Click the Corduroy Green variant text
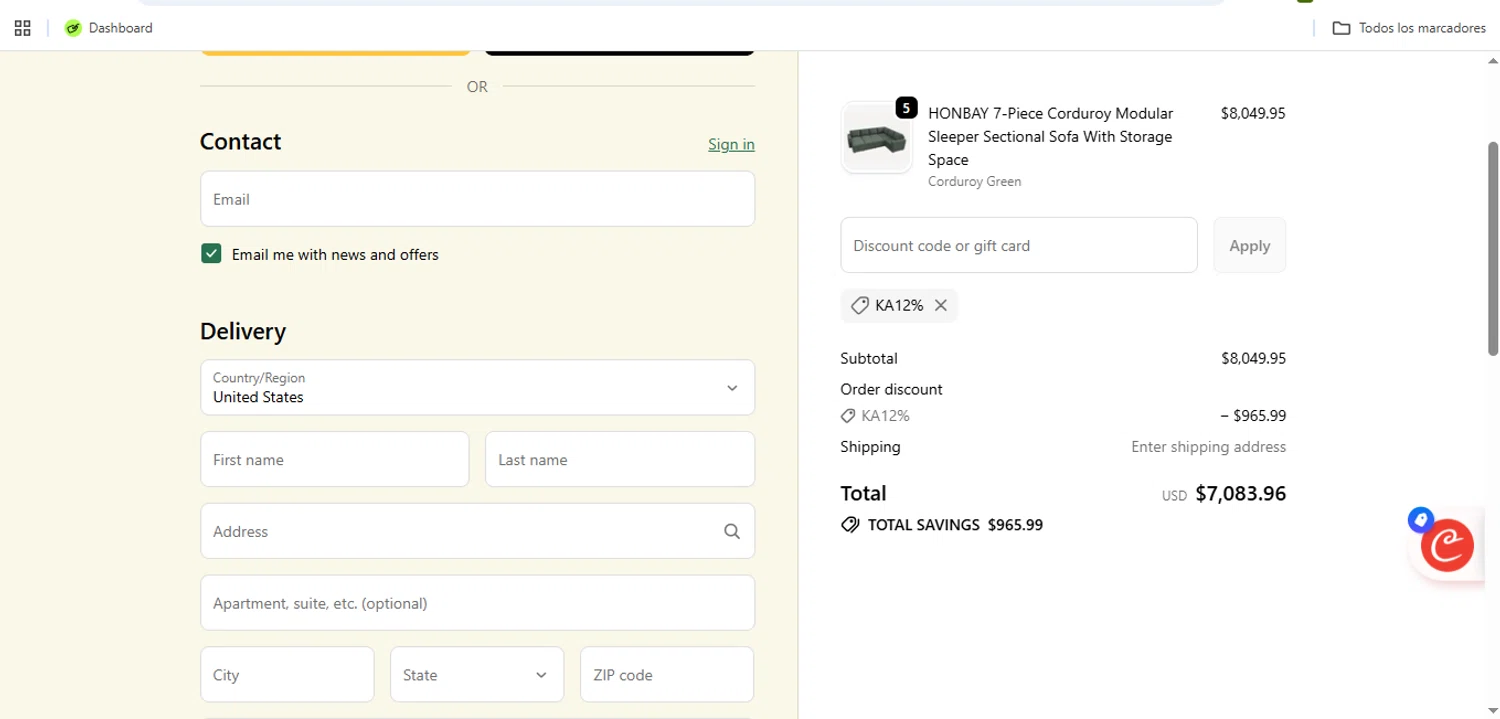 point(974,182)
